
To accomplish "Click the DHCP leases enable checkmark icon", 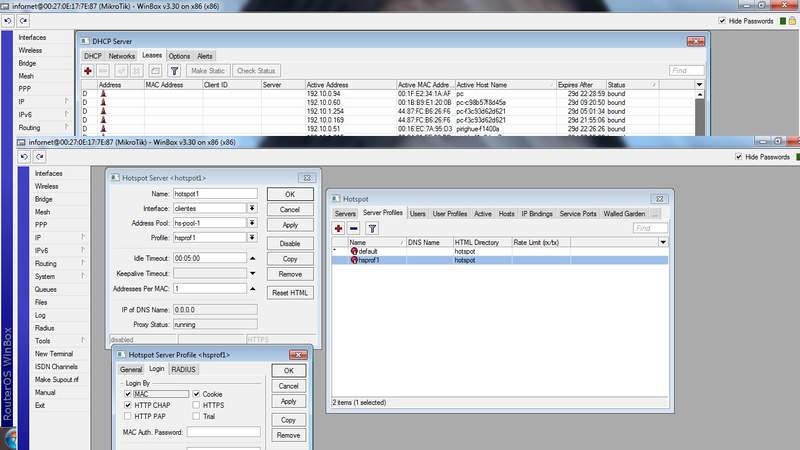I will click(121, 71).
